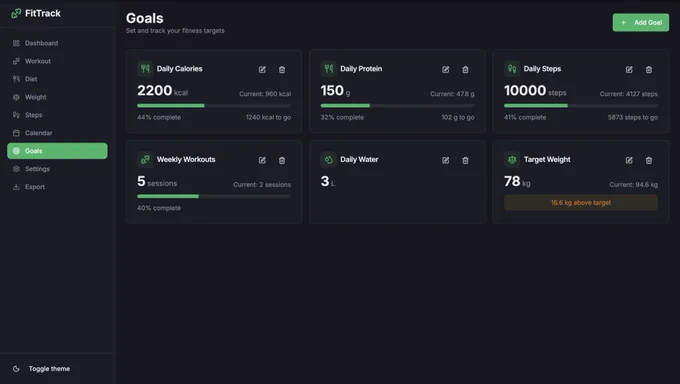
Task: Click the '40% complete' label
Action: [159, 208]
